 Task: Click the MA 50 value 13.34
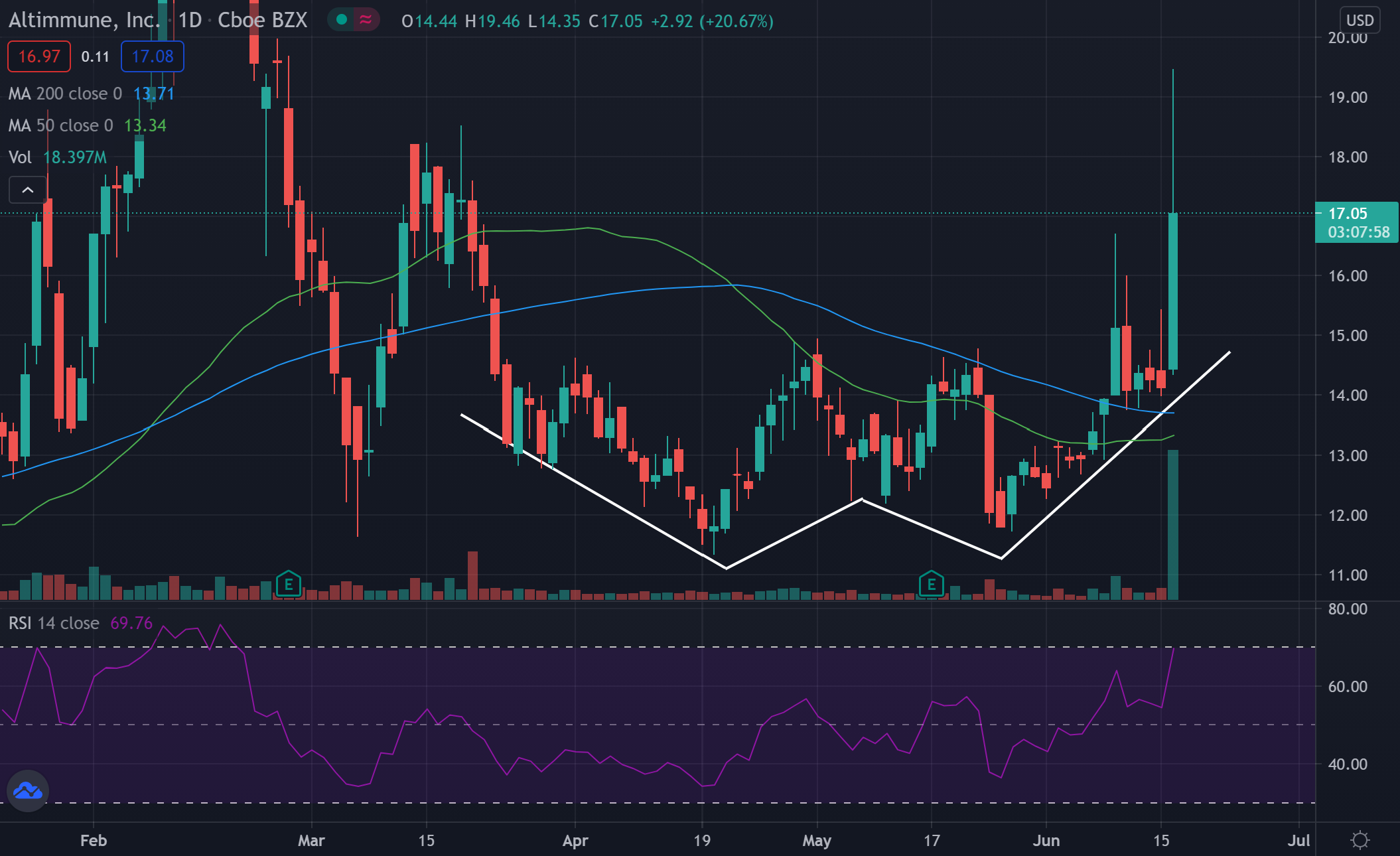pos(145,125)
